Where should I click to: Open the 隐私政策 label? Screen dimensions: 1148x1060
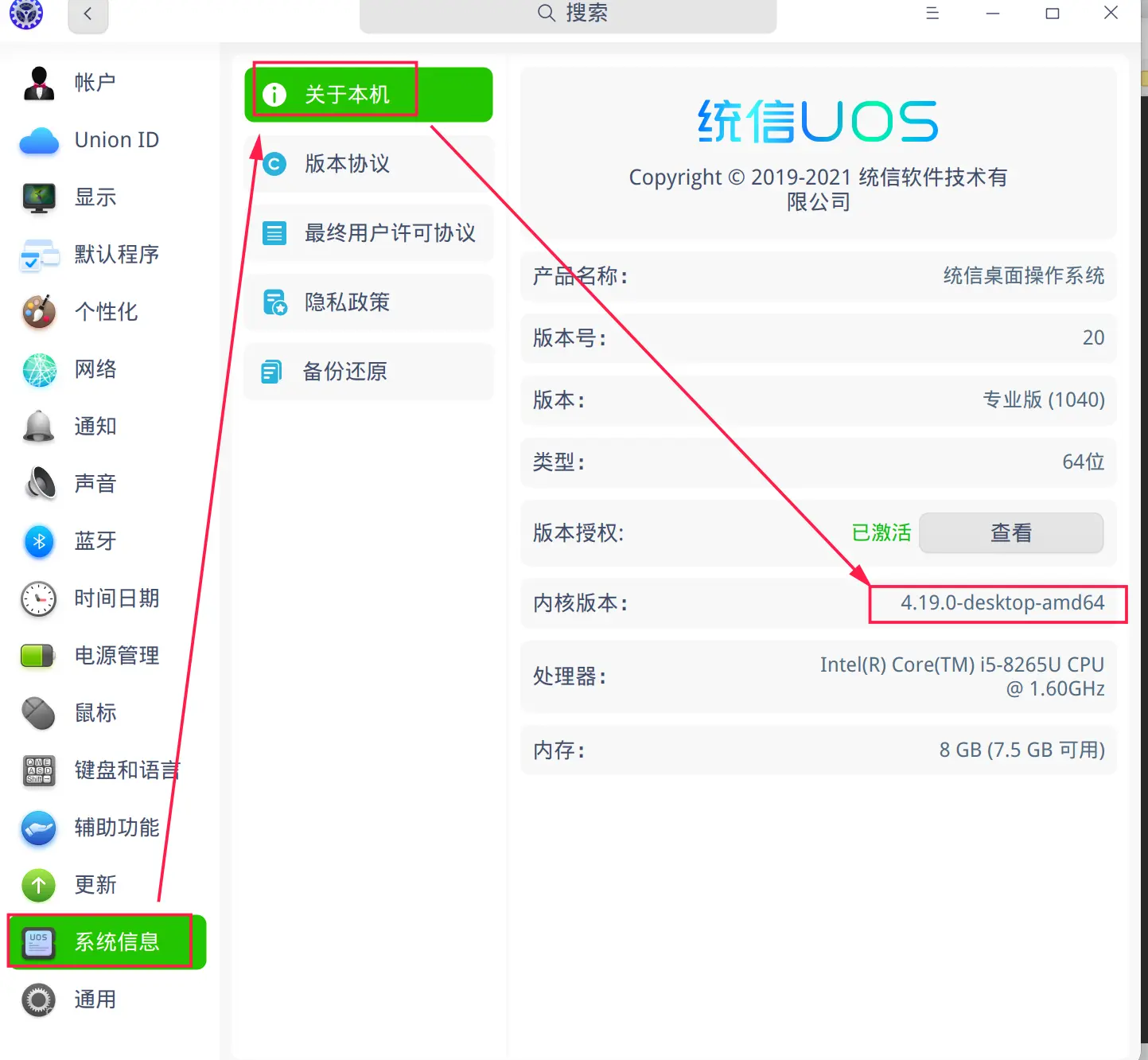point(347,302)
